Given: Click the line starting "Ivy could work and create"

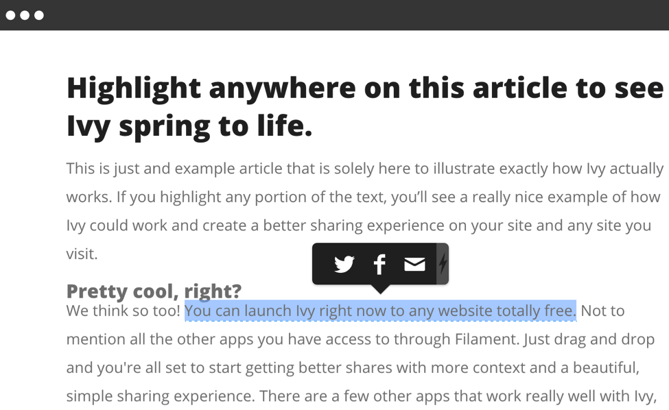Looking at the screenshot, I should [358, 226].
